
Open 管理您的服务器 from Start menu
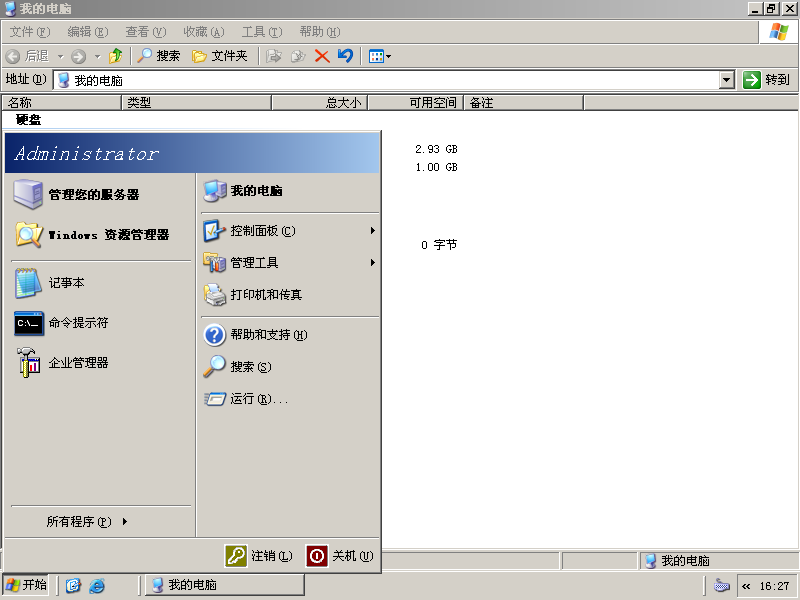[101, 194]
